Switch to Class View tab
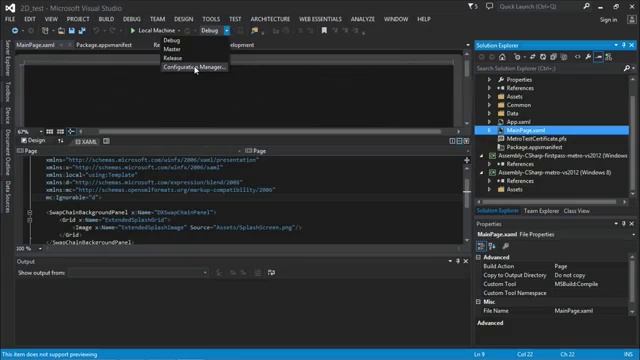 pyautogui.click(x=576, y=211)
